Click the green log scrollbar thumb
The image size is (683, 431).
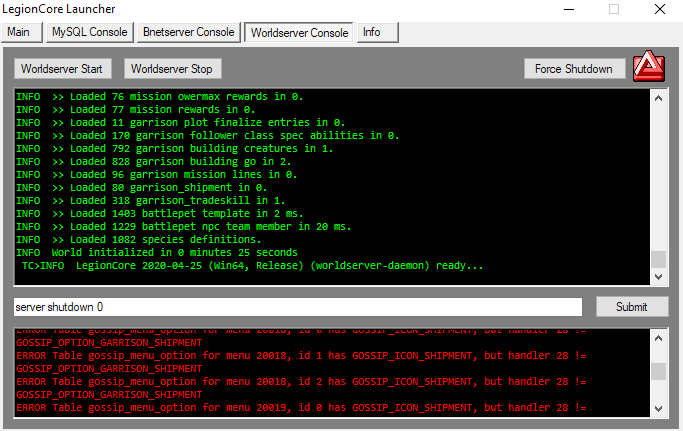pos(659,260)
